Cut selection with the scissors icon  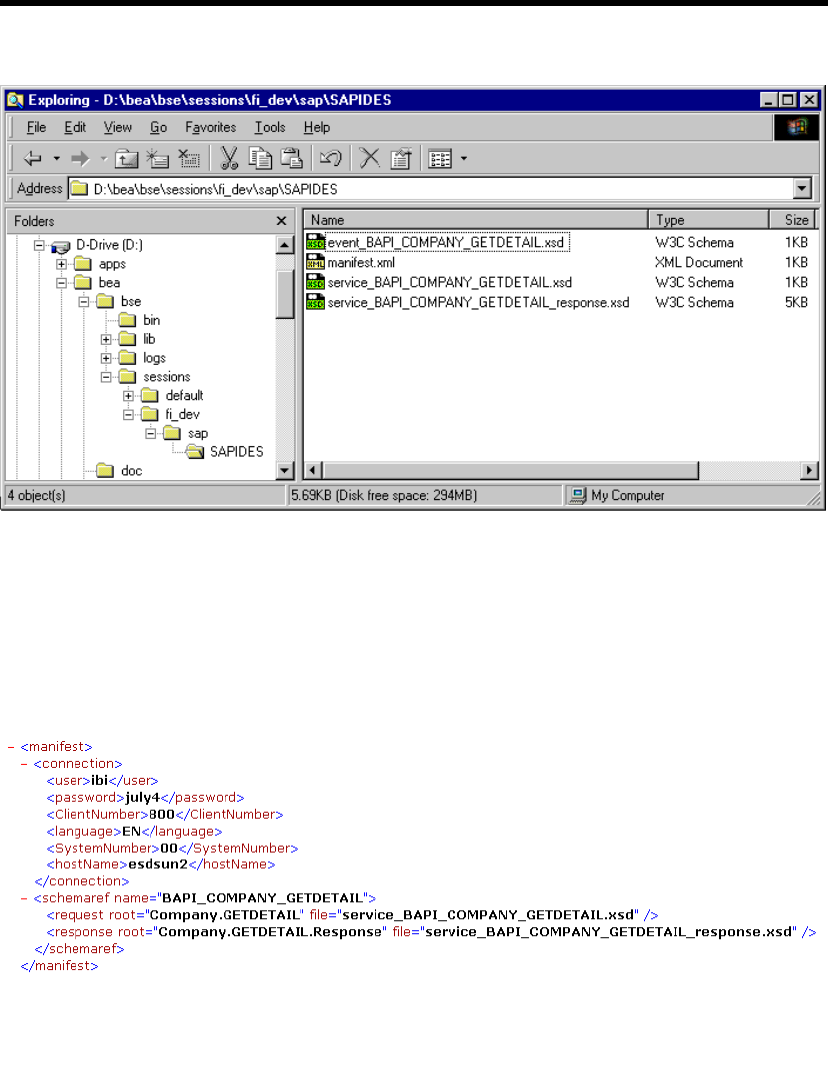point(229,159)
